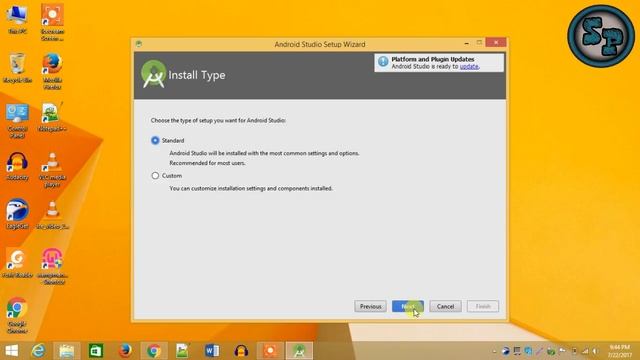Open the Windows Start button
The height and width of the screenshot is (360, 640).
tap(11, 351)
